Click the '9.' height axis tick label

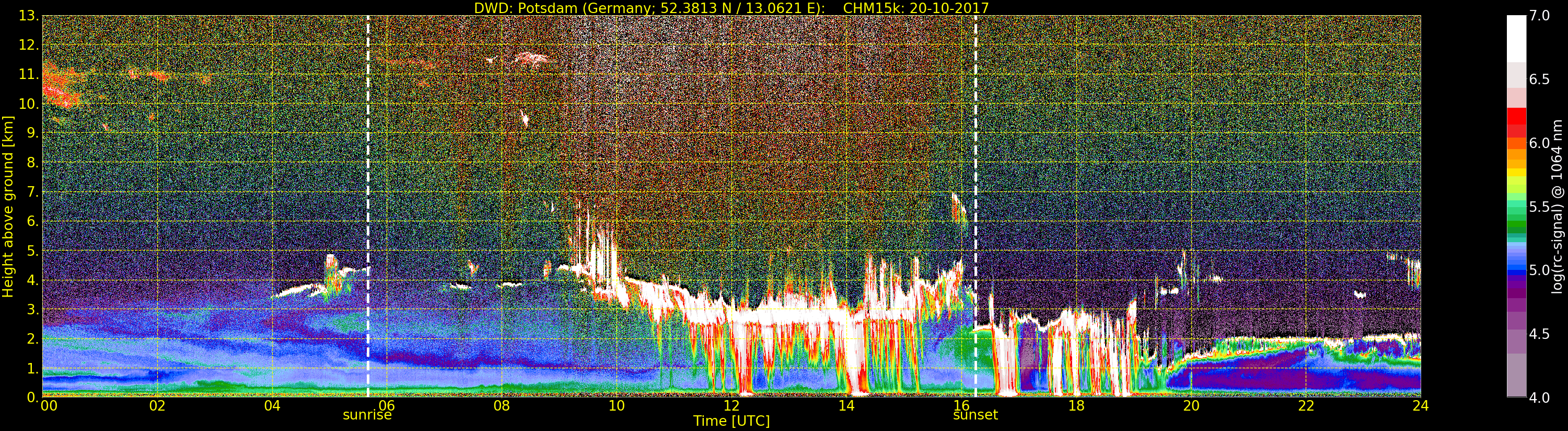point(32,133)
